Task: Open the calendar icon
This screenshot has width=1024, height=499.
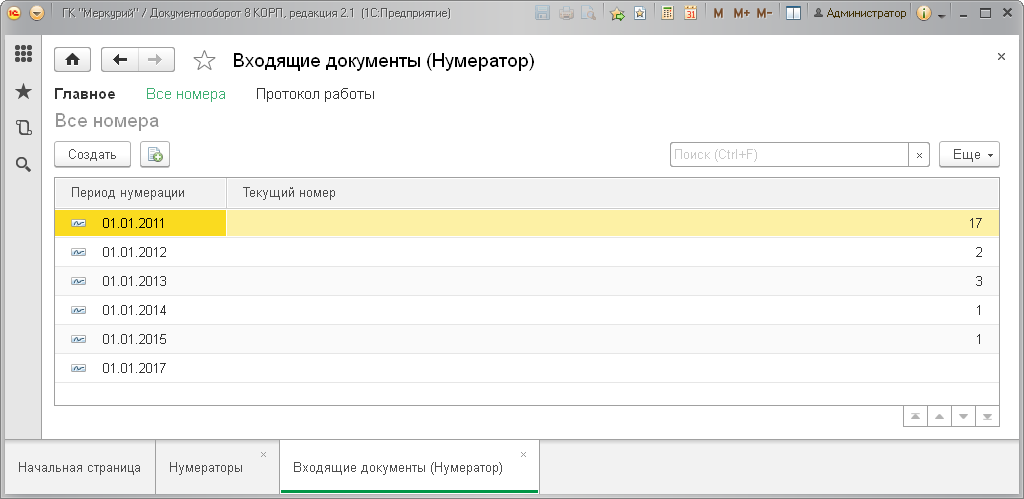Action: (x=691, y=13)
